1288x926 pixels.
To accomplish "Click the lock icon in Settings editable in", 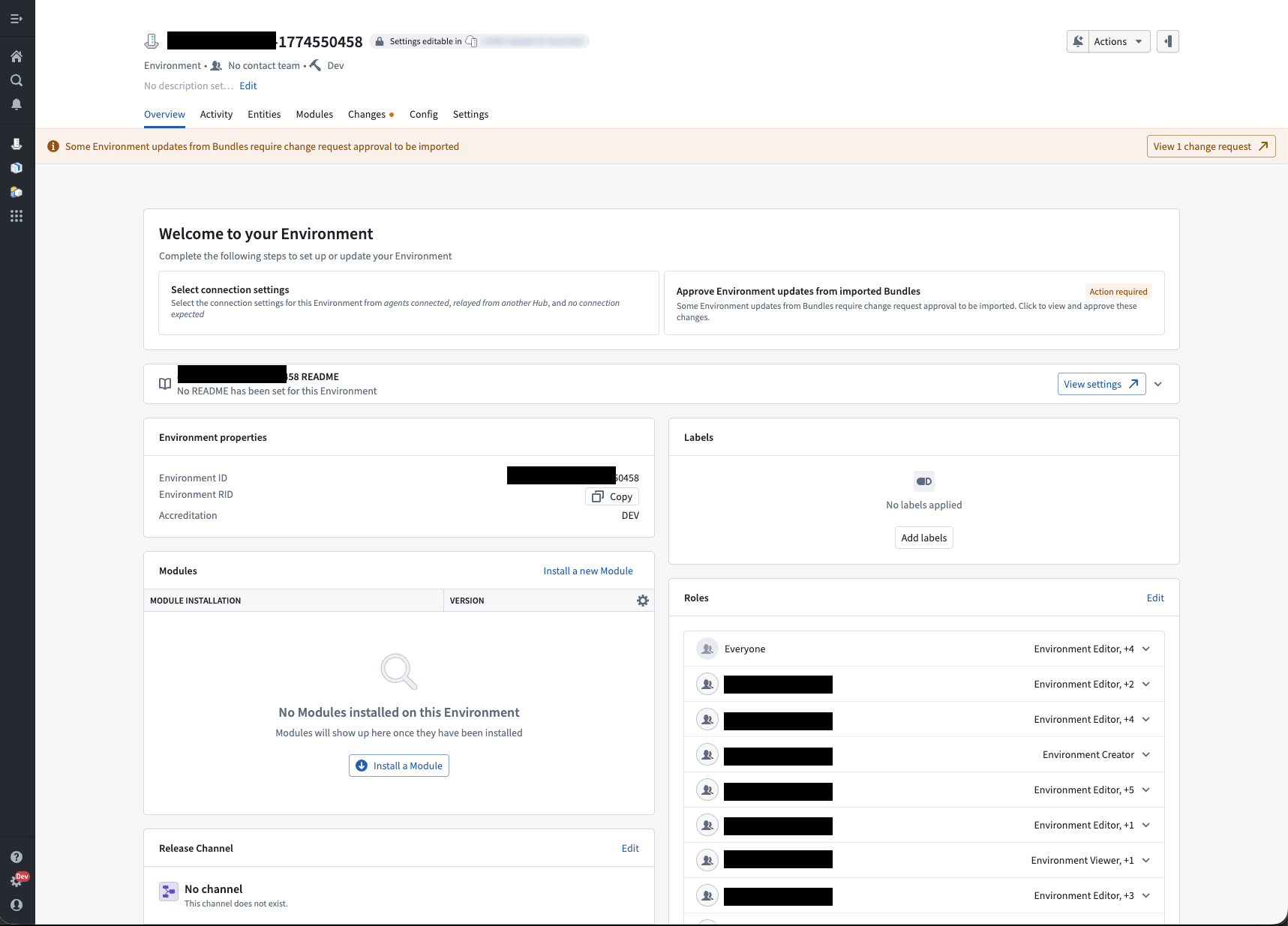I will tap(380, 41).
